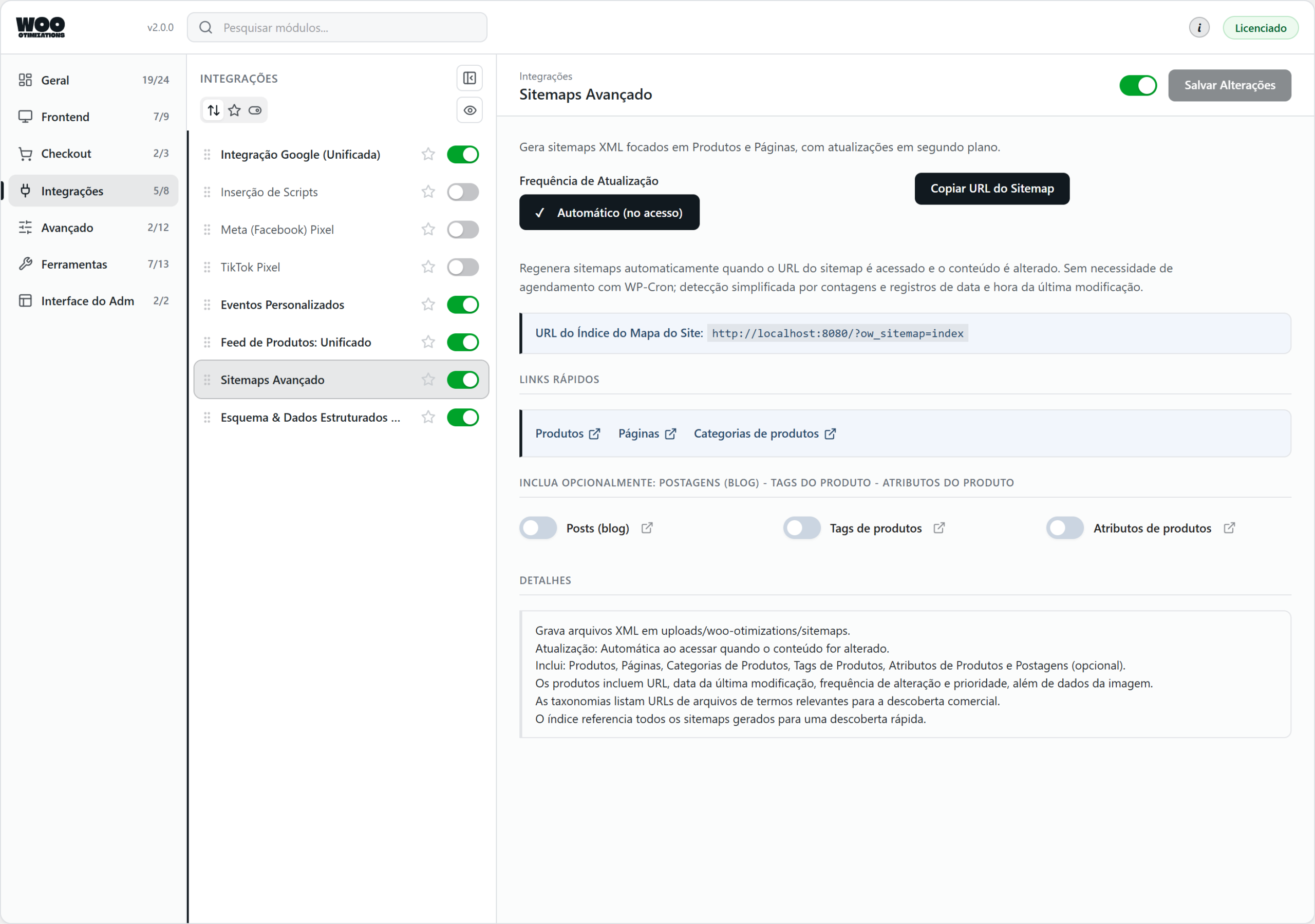
Task: Click the Copiar URL do Sitemap button
Action: click(x=991, y=188)
